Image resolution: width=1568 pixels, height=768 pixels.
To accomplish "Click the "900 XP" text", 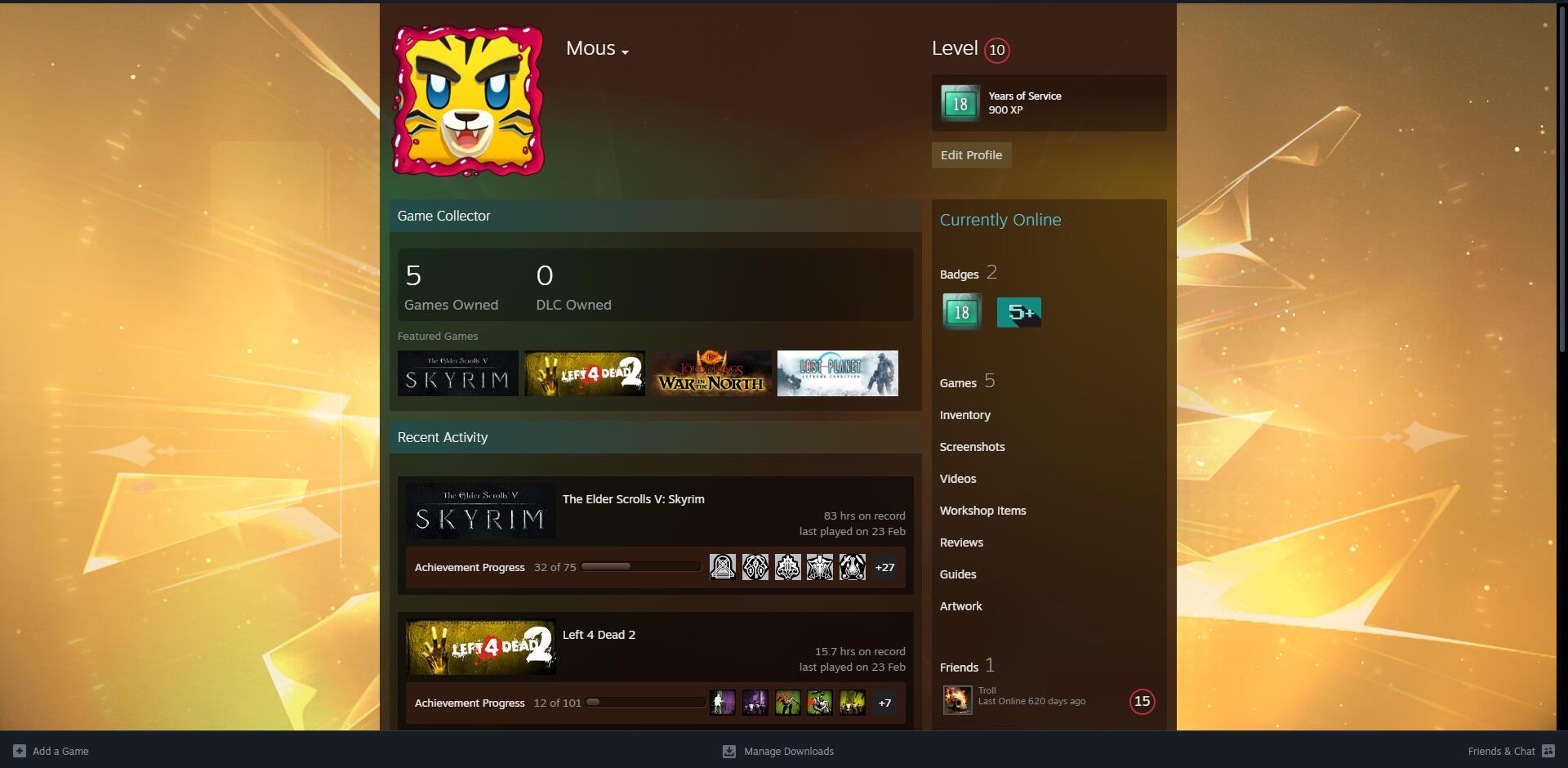I will (1005, 110).
